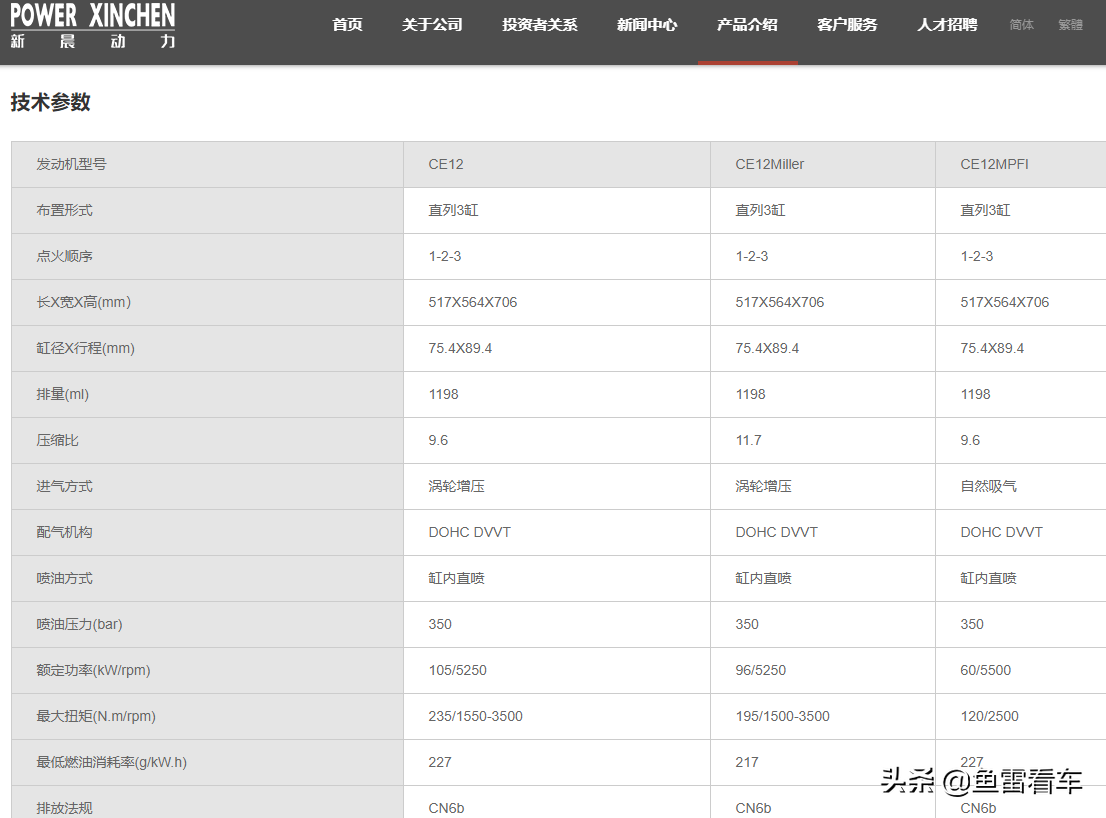Select the 最低燃油消耗率(g/kW.h) row label
Screen dimensions: 1106x818
tap(111, 762)
